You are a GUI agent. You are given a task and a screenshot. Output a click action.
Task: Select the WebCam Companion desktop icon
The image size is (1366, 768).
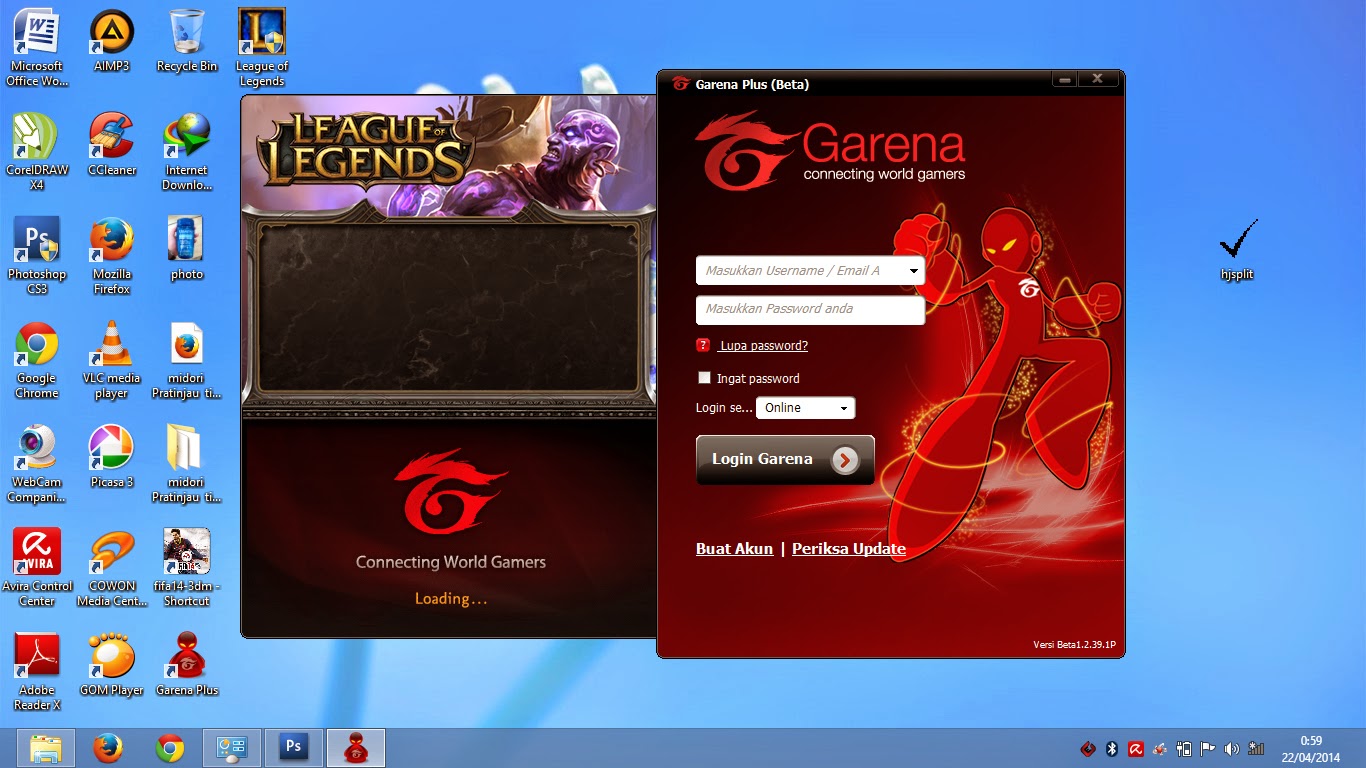pyautogui.click(x=37, y=463)
